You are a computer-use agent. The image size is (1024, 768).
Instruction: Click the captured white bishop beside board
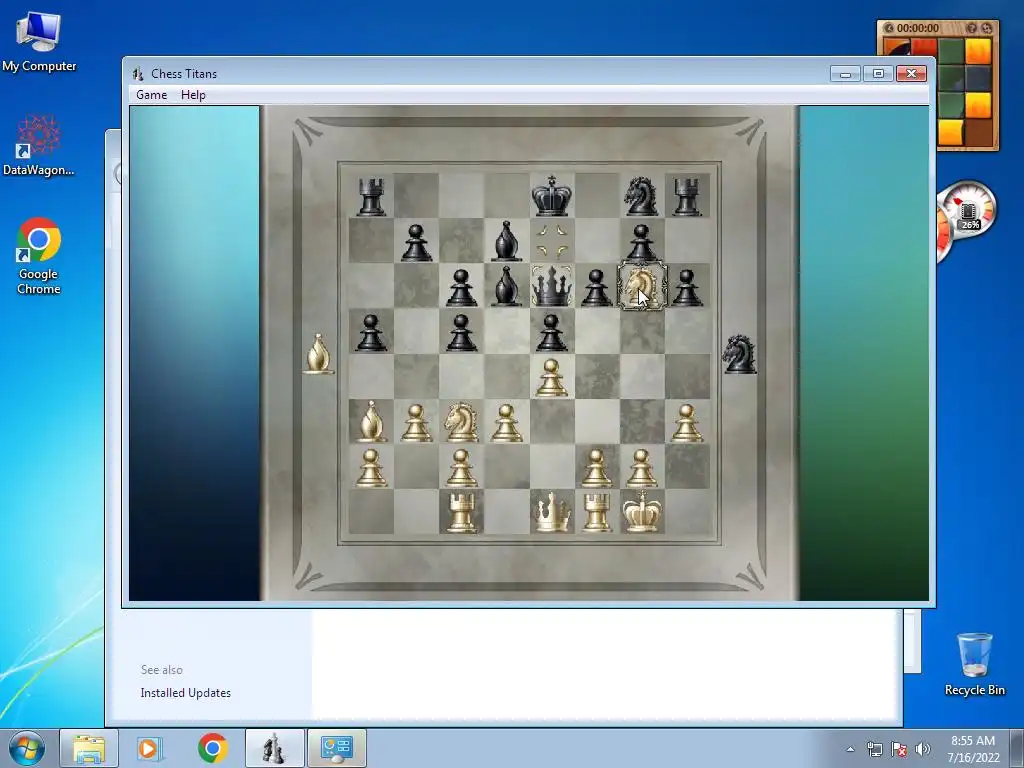tap(318, 354)
